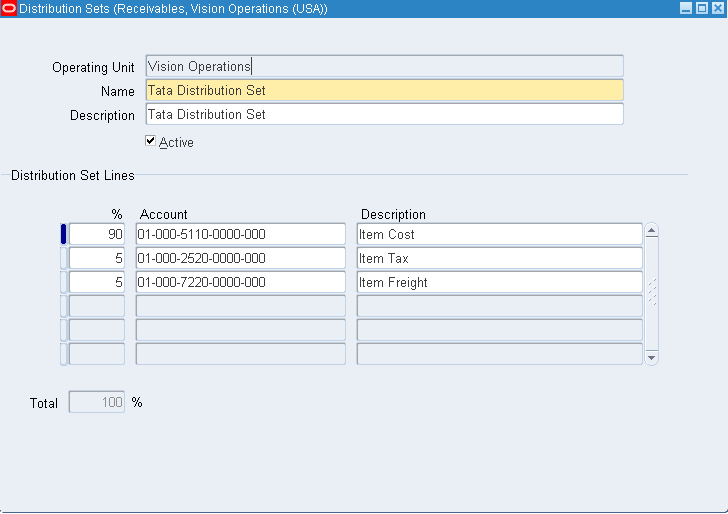Click the Operating Unit field
Screen dimensions: 728x514
point(384,66)
